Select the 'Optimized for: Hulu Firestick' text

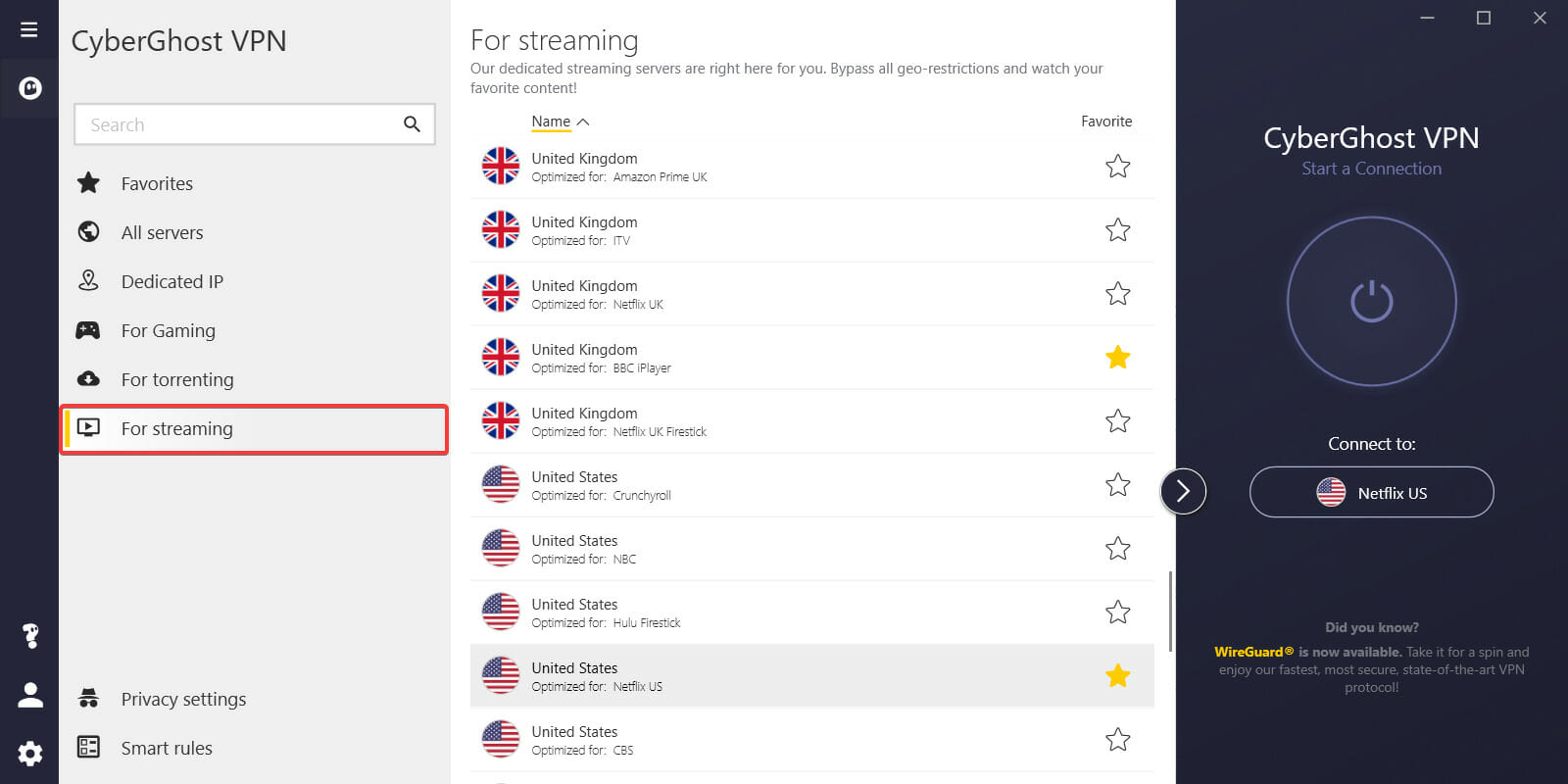click(x=606, y=623)
